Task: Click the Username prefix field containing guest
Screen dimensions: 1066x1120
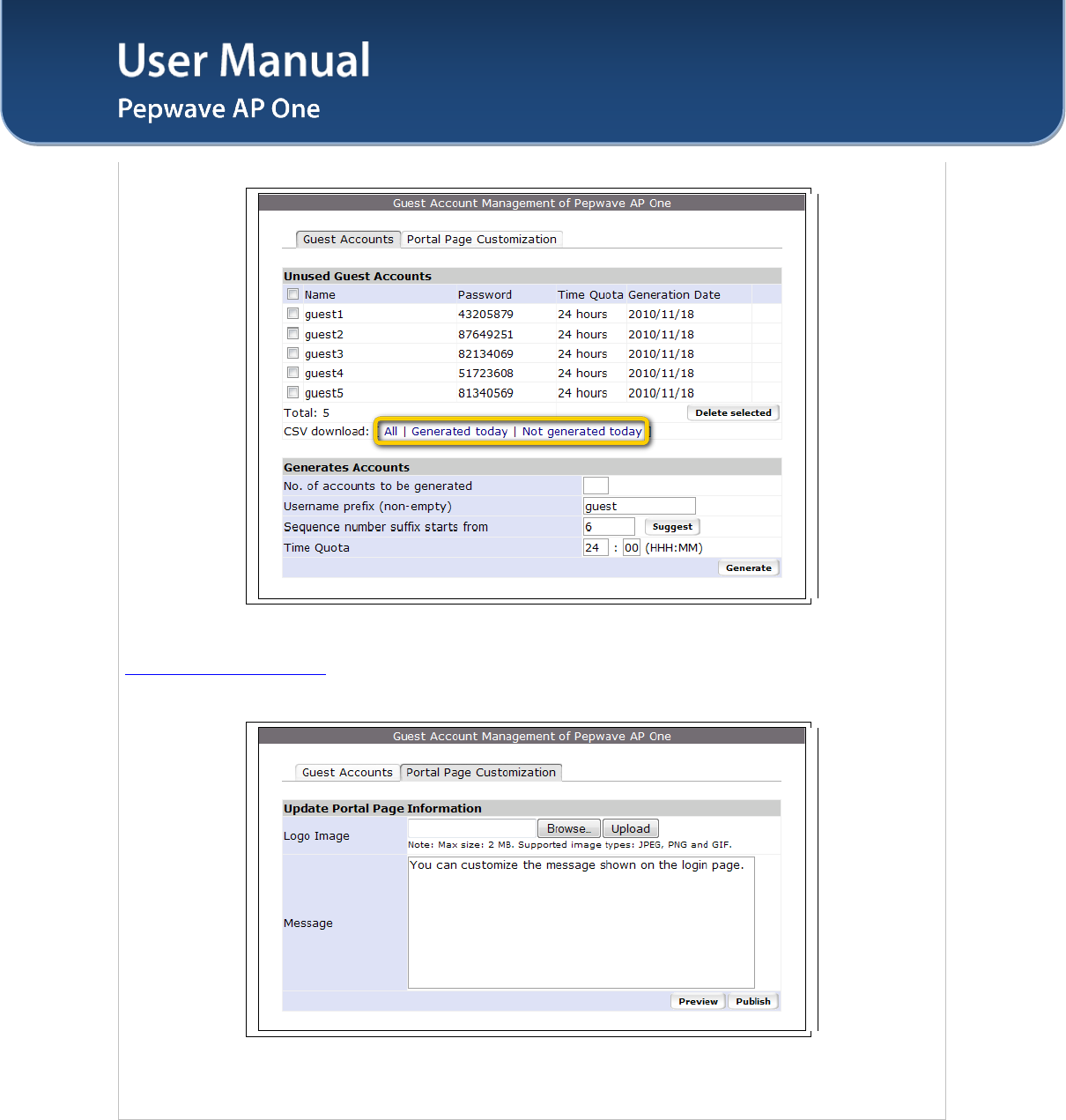Action: 640,506
